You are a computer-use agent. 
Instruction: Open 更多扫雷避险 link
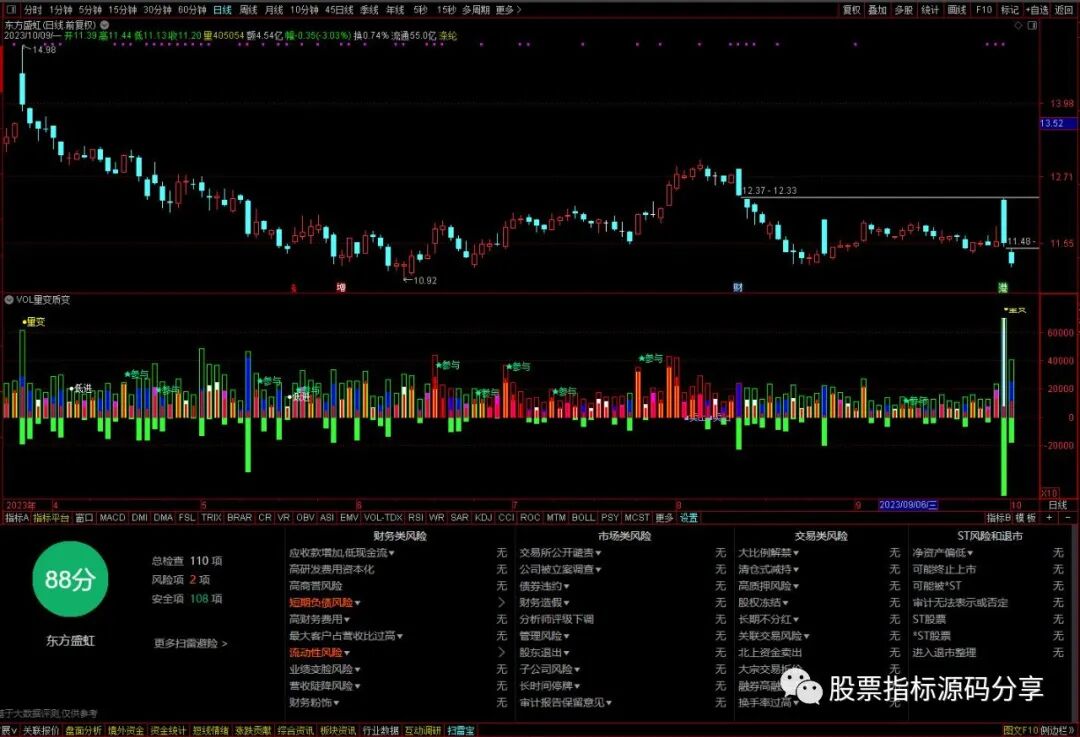tap(190, 643)
